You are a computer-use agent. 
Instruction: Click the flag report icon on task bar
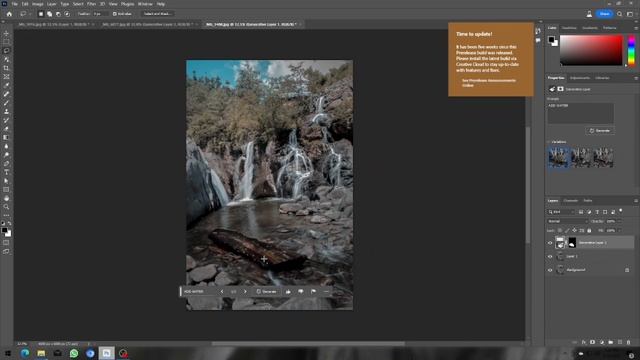pos(313,291)
